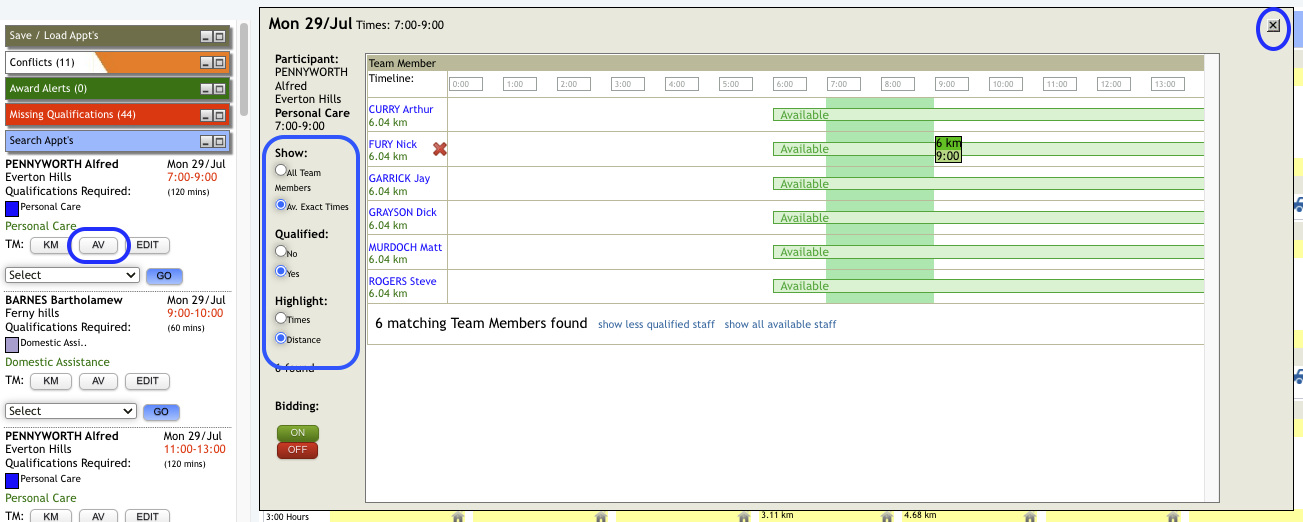Turn Bidding ON
The height and width of the screenshot is (522, 1303).
[x=298, y=433]
